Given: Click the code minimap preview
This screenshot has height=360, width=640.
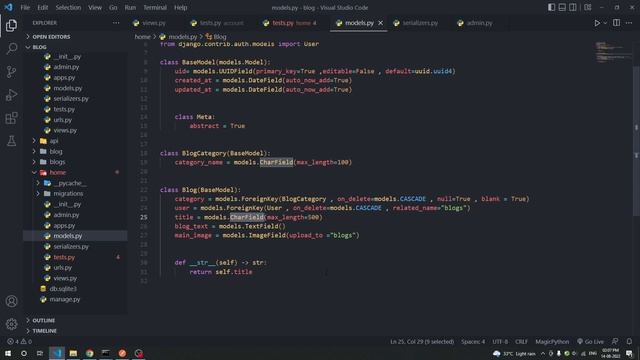Looking at the screenshot, I should tap(613, 52).
